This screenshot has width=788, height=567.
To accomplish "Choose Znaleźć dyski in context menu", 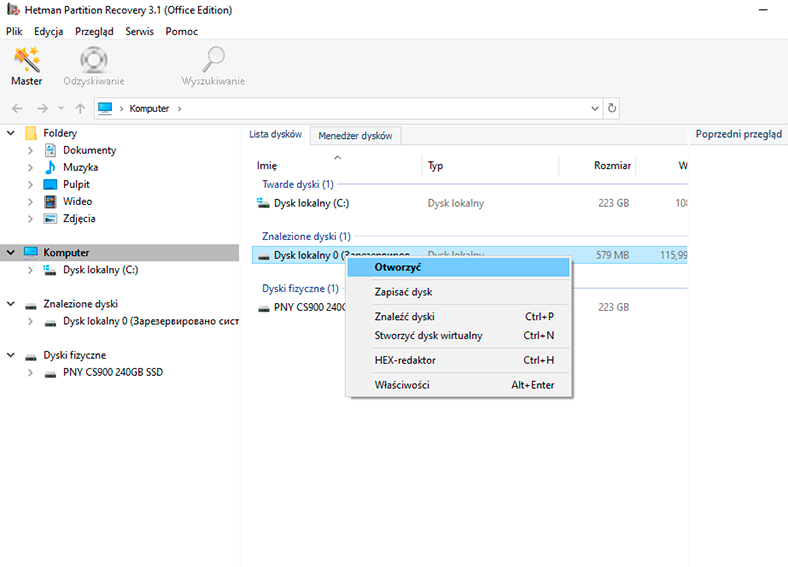I will pyautogui.click(x=459, y=317).
